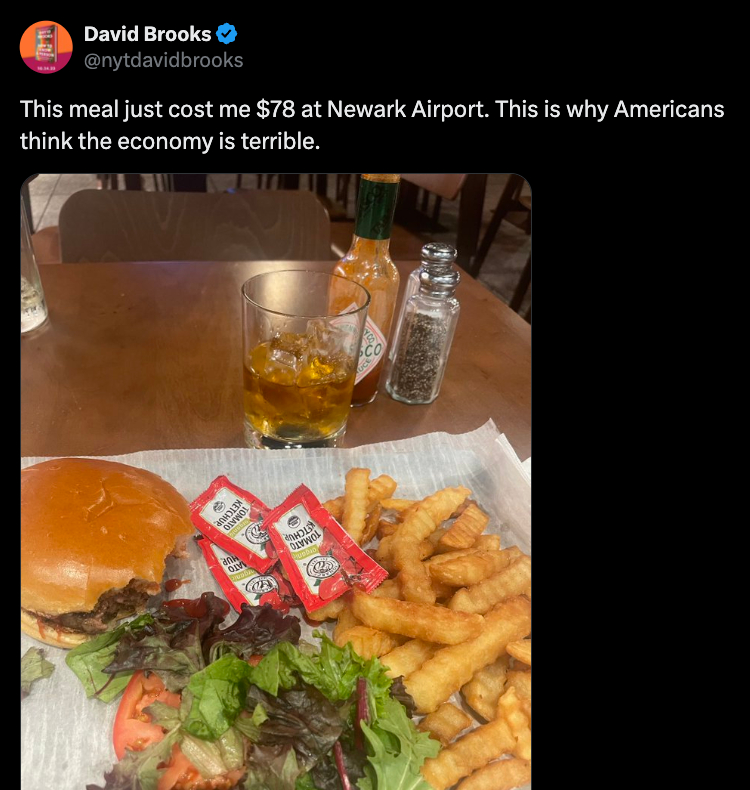Click the tweet text about Newark Airport

click(x=372, y=125)
